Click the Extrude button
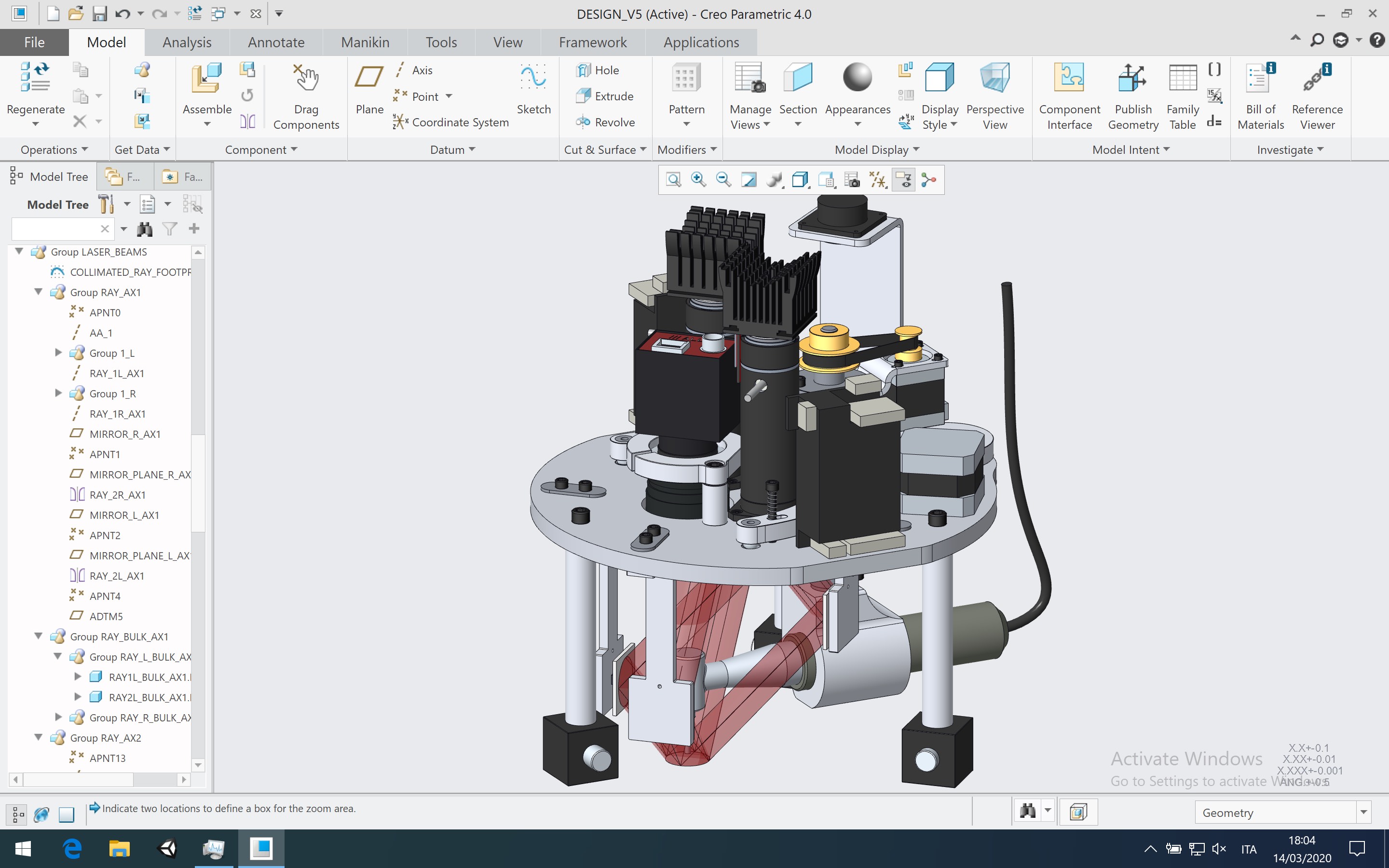1389x868 pixels. pos(605,96)
